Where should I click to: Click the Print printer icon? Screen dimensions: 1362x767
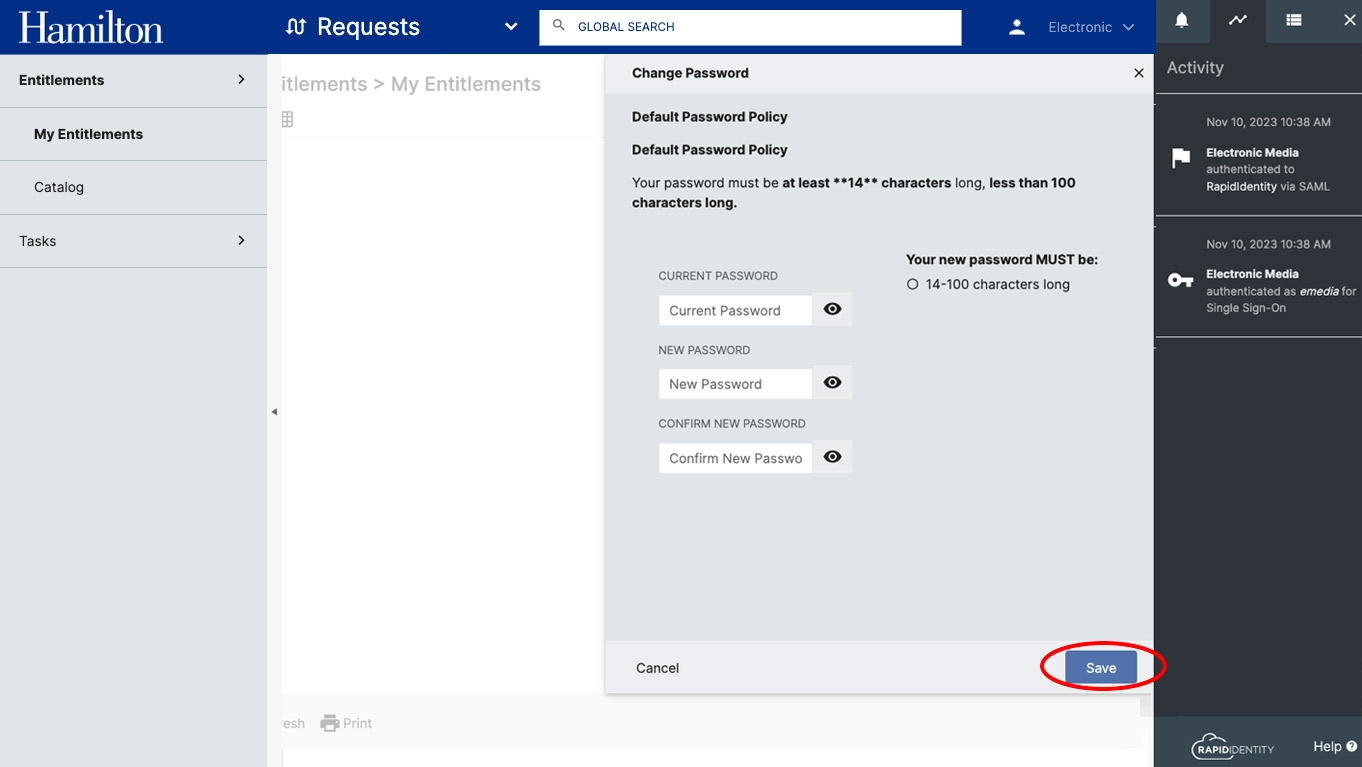click(330, 723)
